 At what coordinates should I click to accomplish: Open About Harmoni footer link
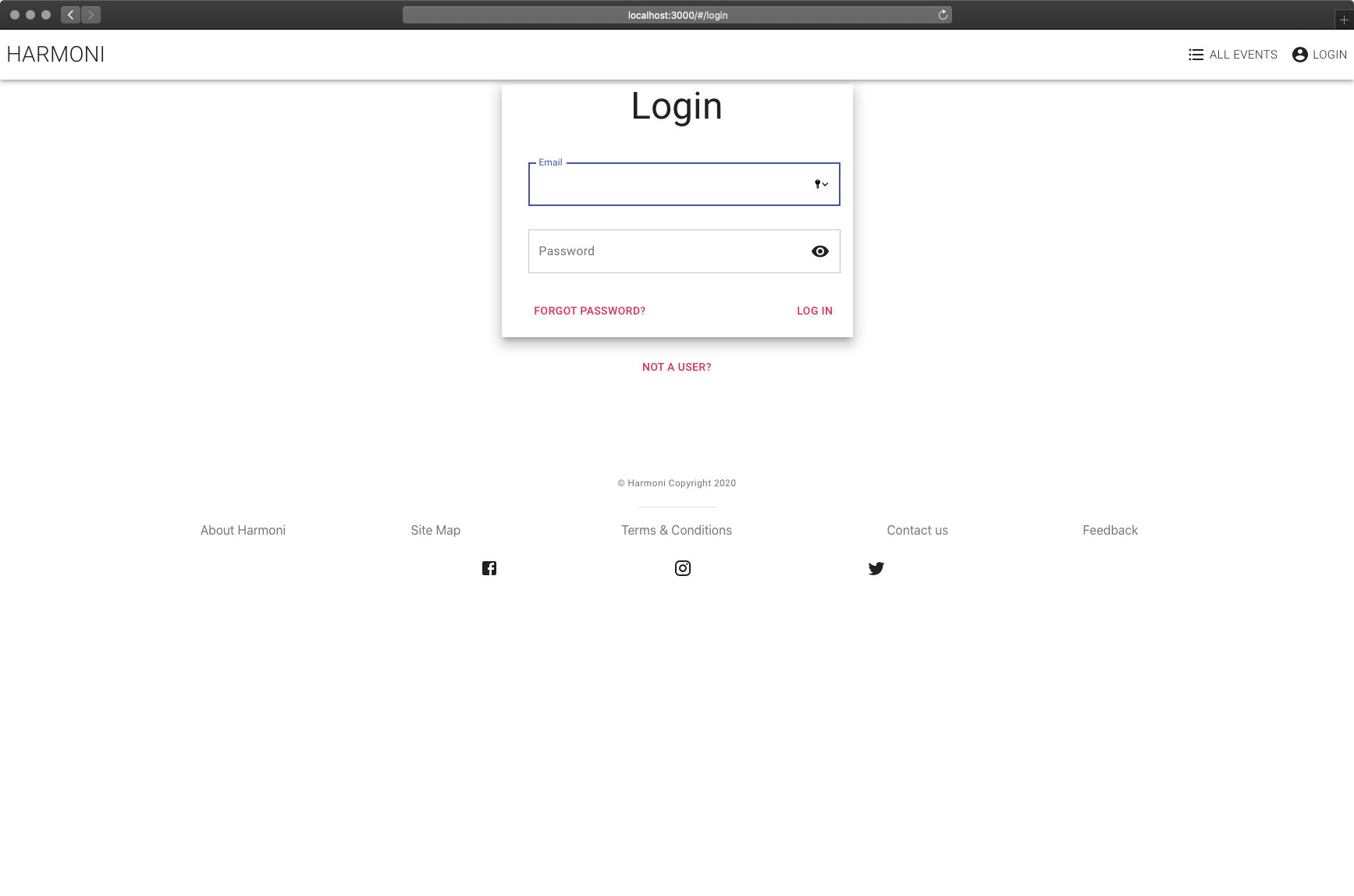[x=243, y=530]
